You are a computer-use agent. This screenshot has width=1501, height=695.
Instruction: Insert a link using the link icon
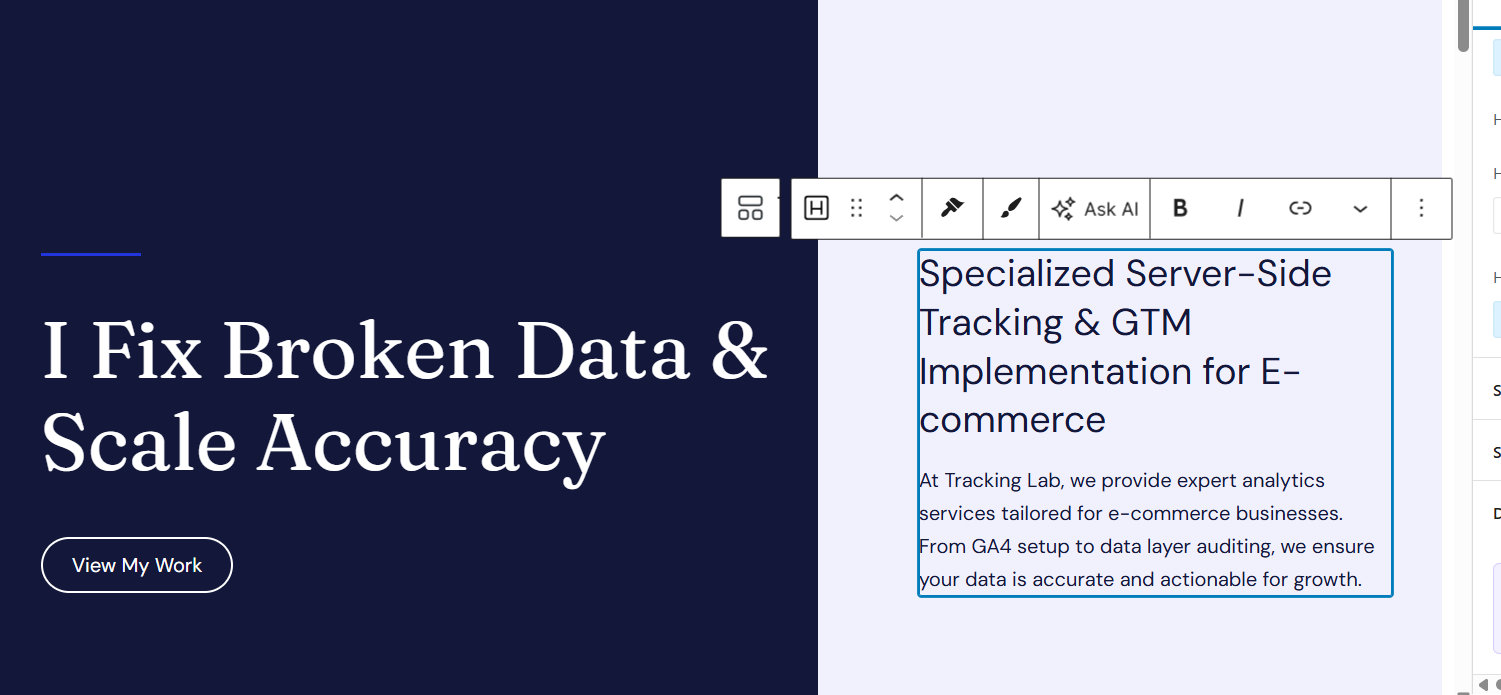(x=1300, y=208)
